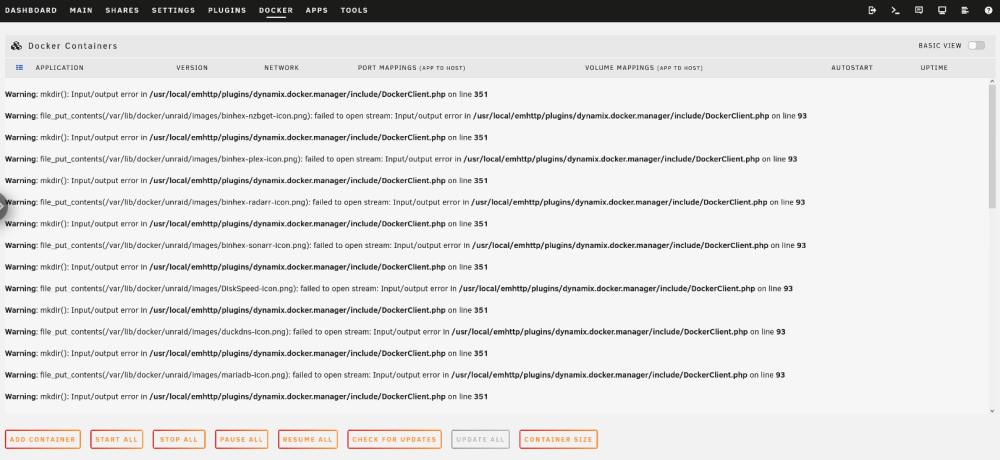The image size is (1000, 460).
Task: Click the mariadb-icon.png warning line
Action: pos(395,375)
